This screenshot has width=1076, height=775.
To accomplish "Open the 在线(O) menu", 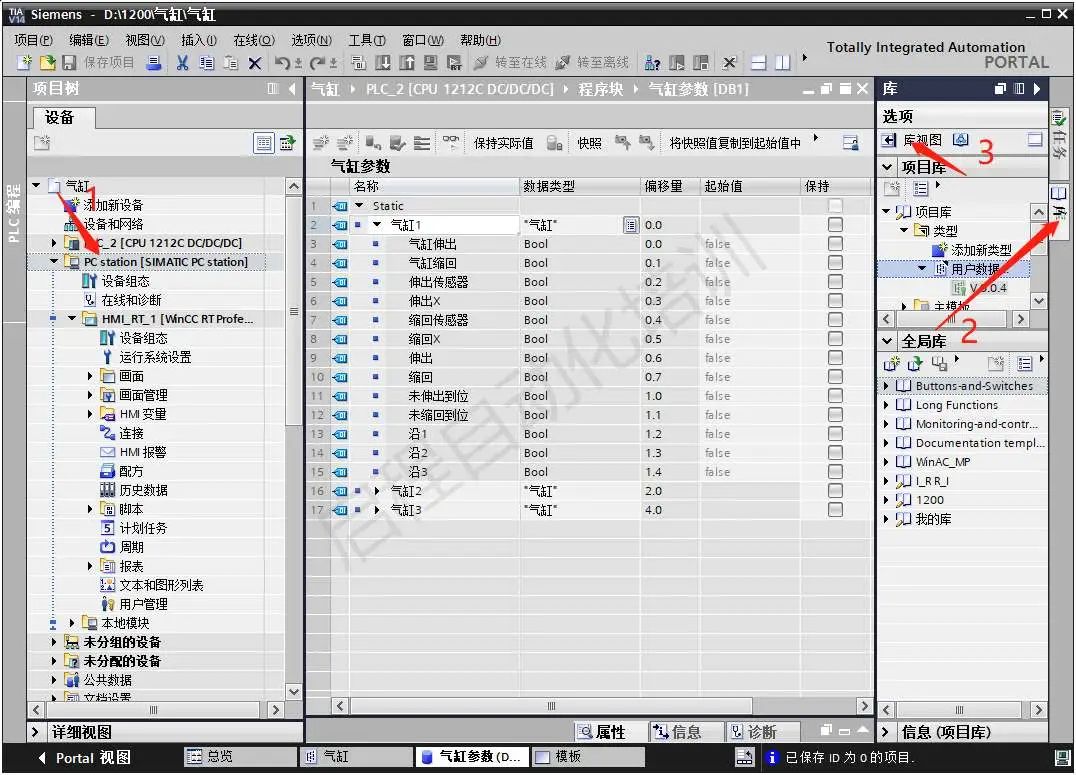I will [254, 41].
